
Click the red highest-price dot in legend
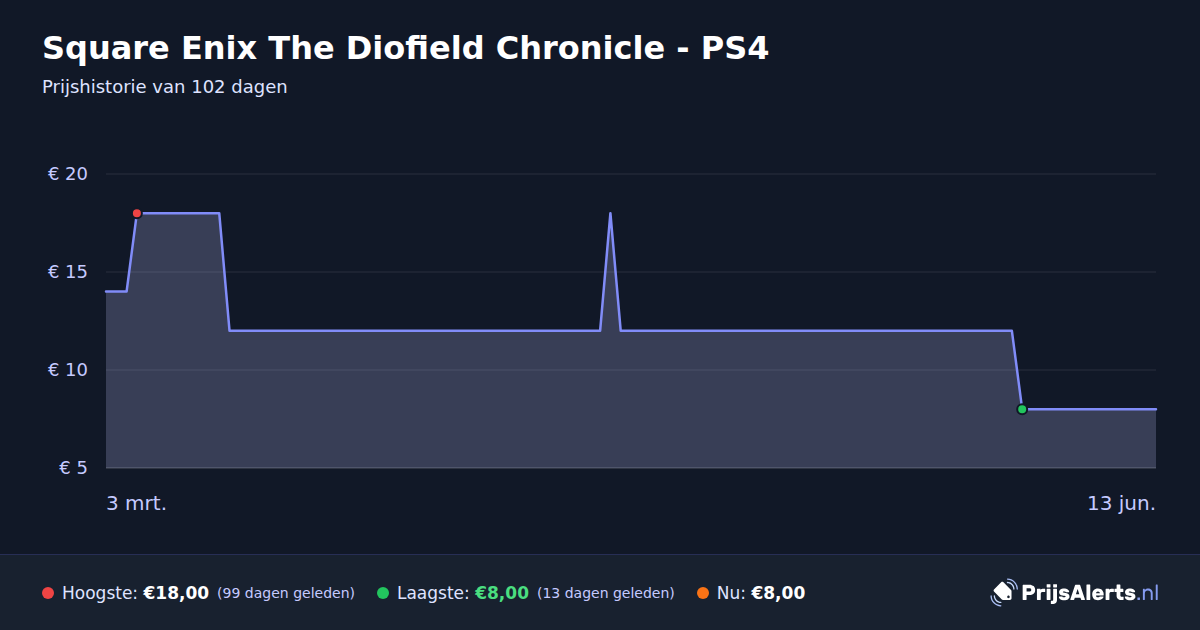48,593
